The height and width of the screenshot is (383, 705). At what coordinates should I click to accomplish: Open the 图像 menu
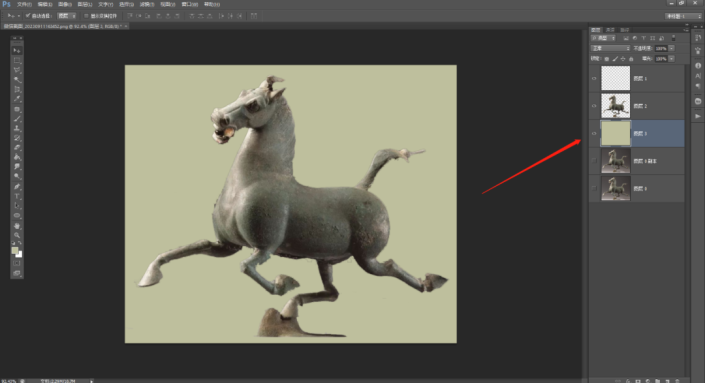[65, 4]
